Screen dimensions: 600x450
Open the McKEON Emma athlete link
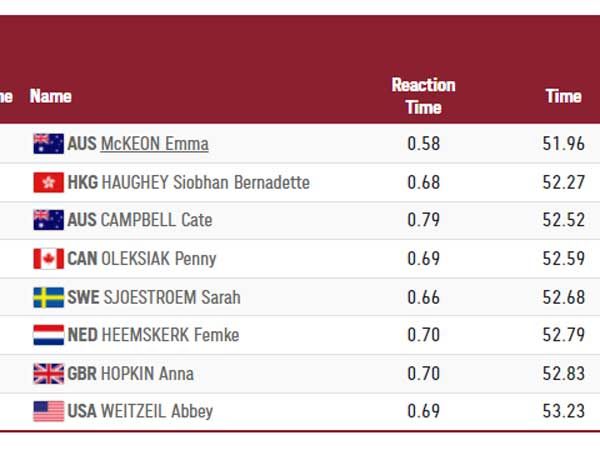click(154, 144)
